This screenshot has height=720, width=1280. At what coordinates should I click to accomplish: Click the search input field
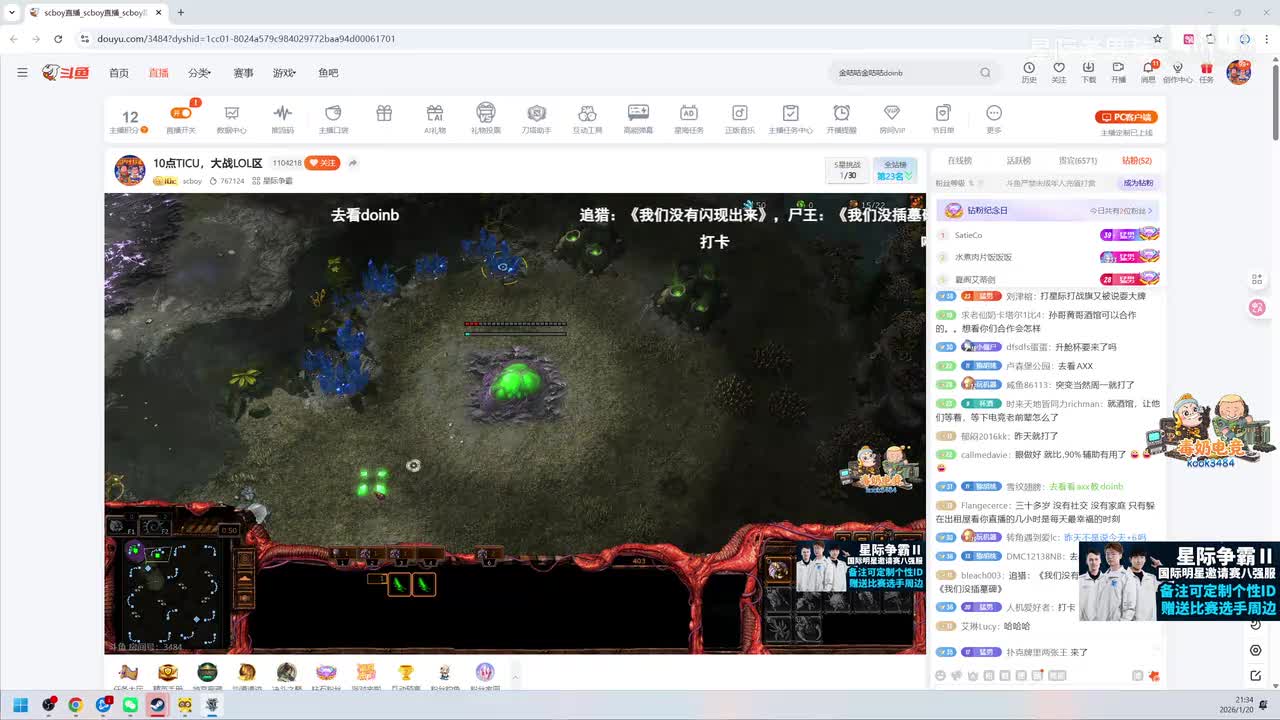coord(905,73)
